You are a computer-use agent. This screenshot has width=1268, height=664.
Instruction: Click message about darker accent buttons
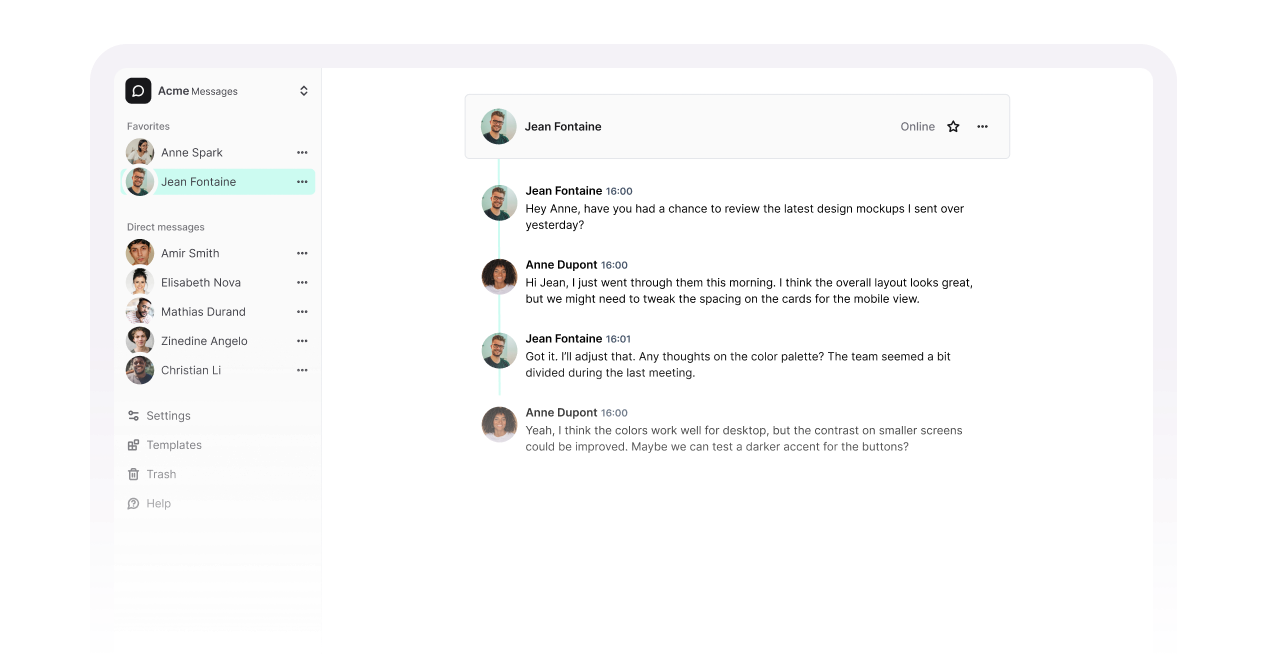coord(744,439)
